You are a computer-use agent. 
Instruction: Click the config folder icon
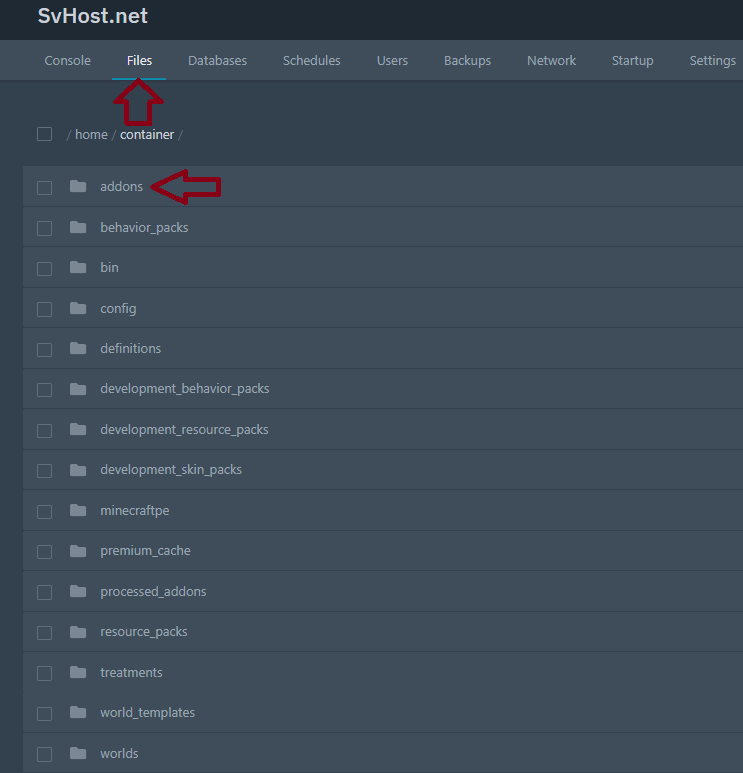click(x=78, y=308)
